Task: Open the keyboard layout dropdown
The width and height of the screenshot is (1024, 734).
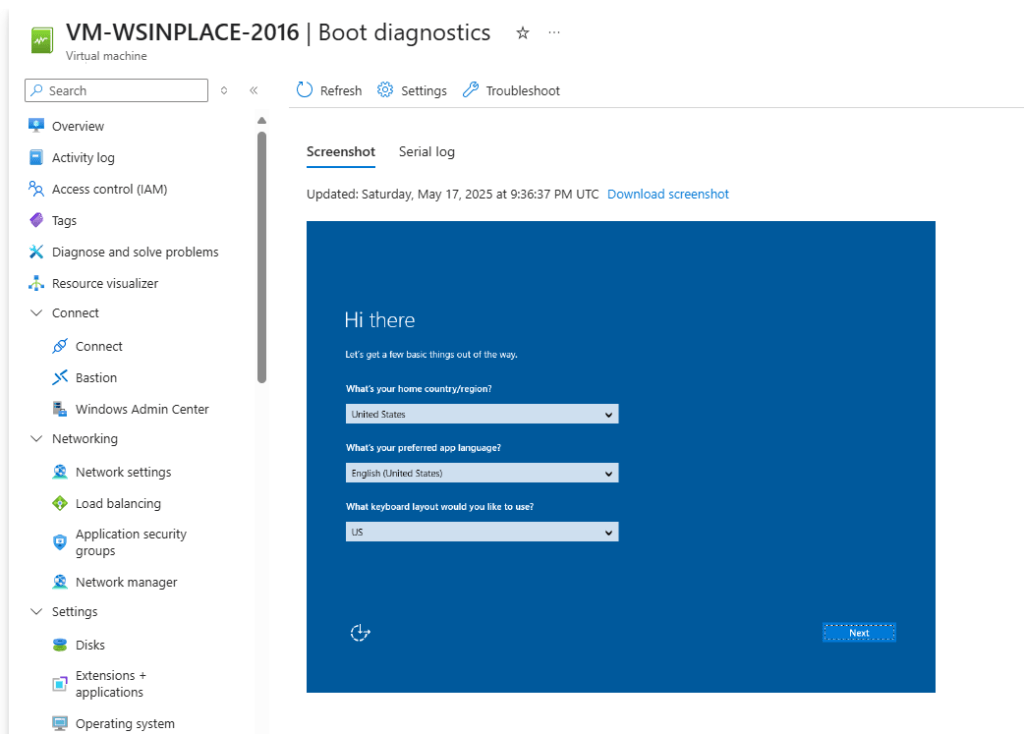Action: click(482, 532)
